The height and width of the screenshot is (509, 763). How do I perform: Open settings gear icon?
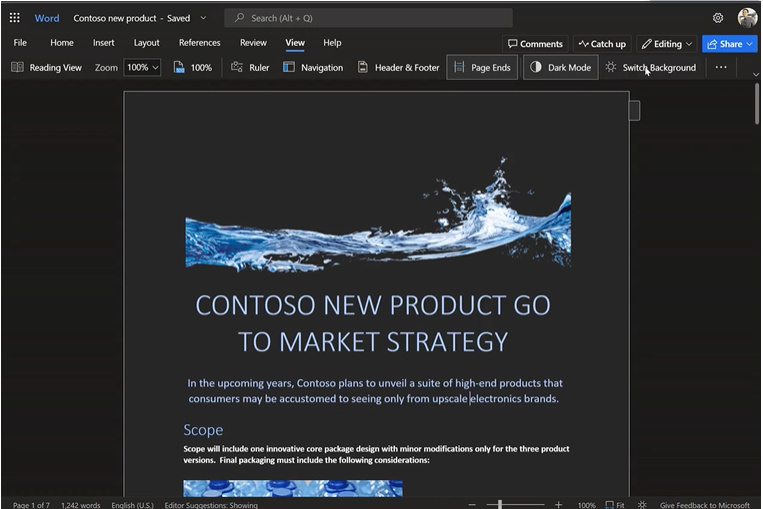(718, 18)
